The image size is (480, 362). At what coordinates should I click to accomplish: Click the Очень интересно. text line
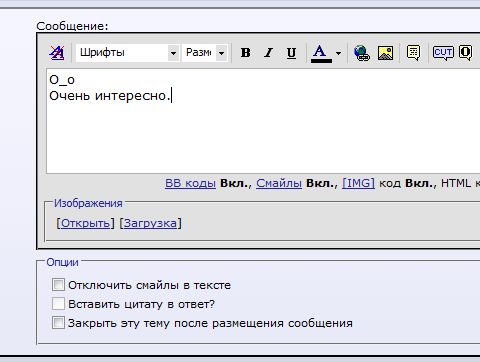click(x=110, y=96)
